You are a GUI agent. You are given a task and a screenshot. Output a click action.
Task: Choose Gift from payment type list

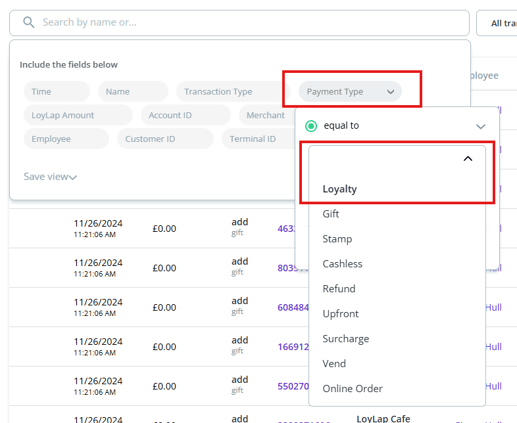pos(331,214)
